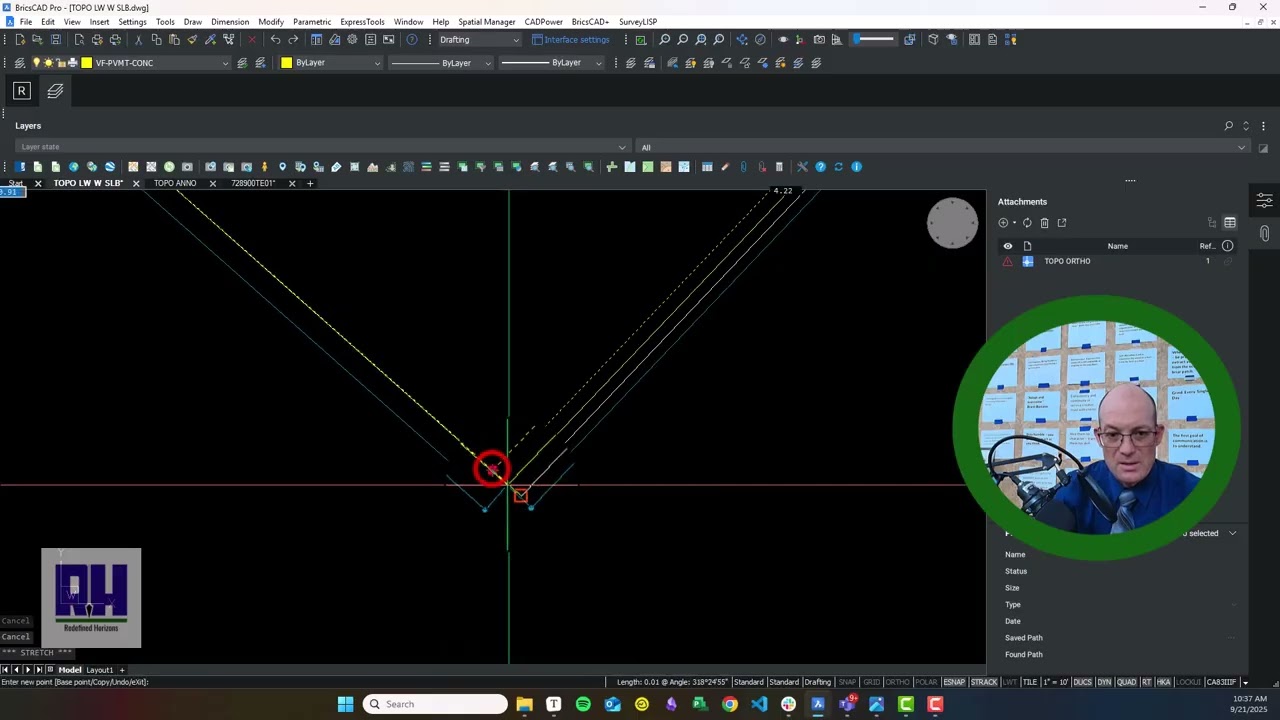Viewport: 1280px width, 720px height.
Task: Switch to the Layout1 tab
Action: tap(99, 670)
